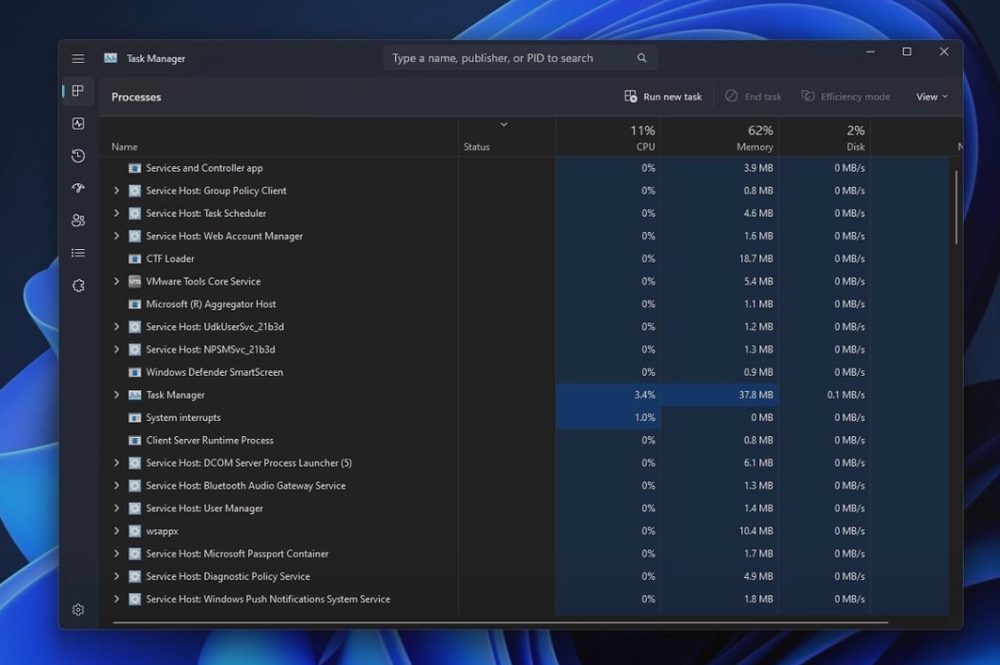This screenshot has width=1000, height=665.
Task: Open the Performance tab in the sidebar
Action: coord(78,123)
